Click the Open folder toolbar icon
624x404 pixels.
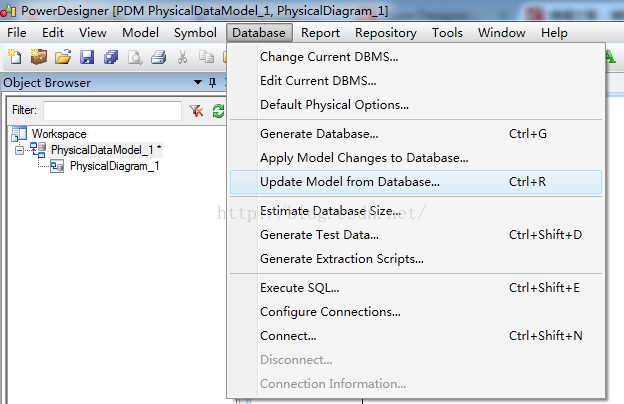click(x=63, y=57)
